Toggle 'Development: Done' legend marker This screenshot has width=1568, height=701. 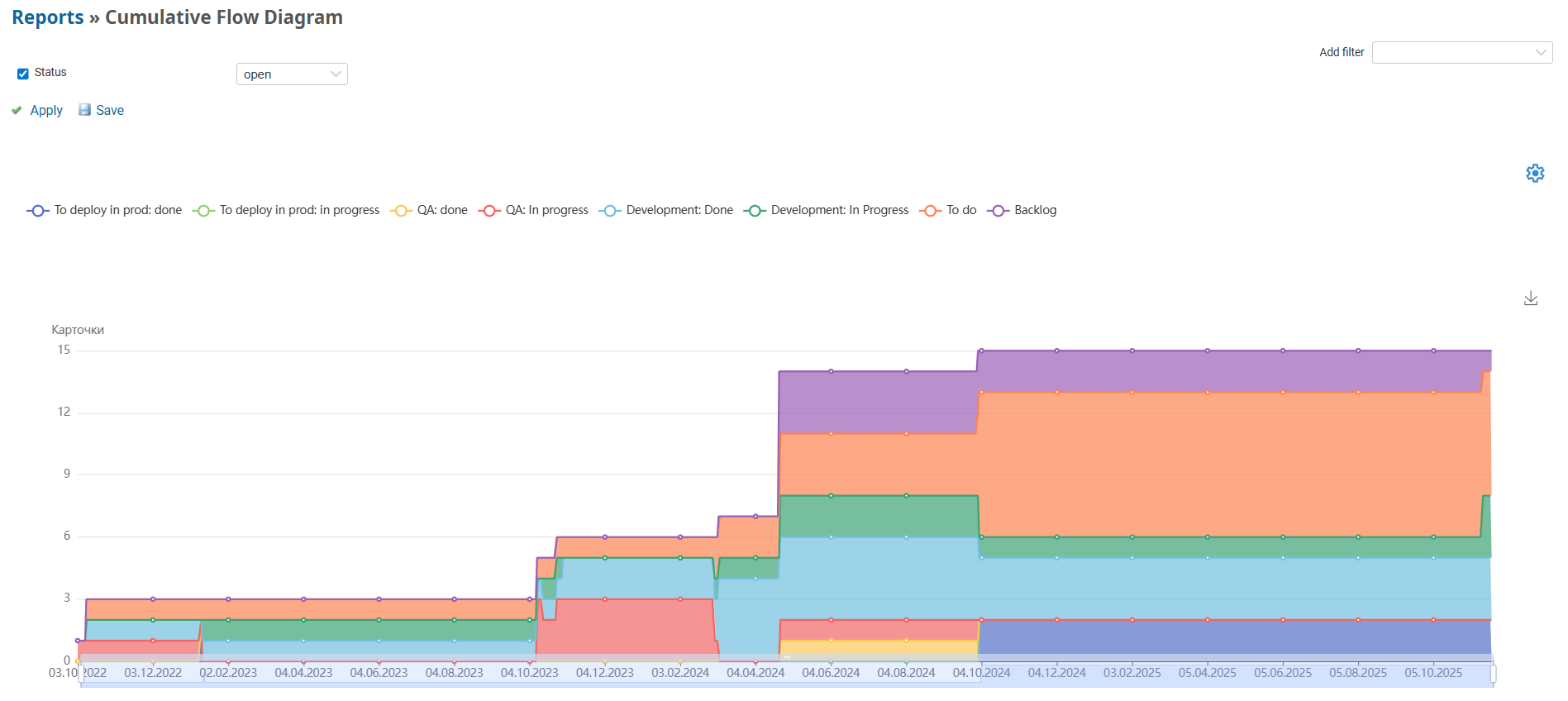pos(610,211)
